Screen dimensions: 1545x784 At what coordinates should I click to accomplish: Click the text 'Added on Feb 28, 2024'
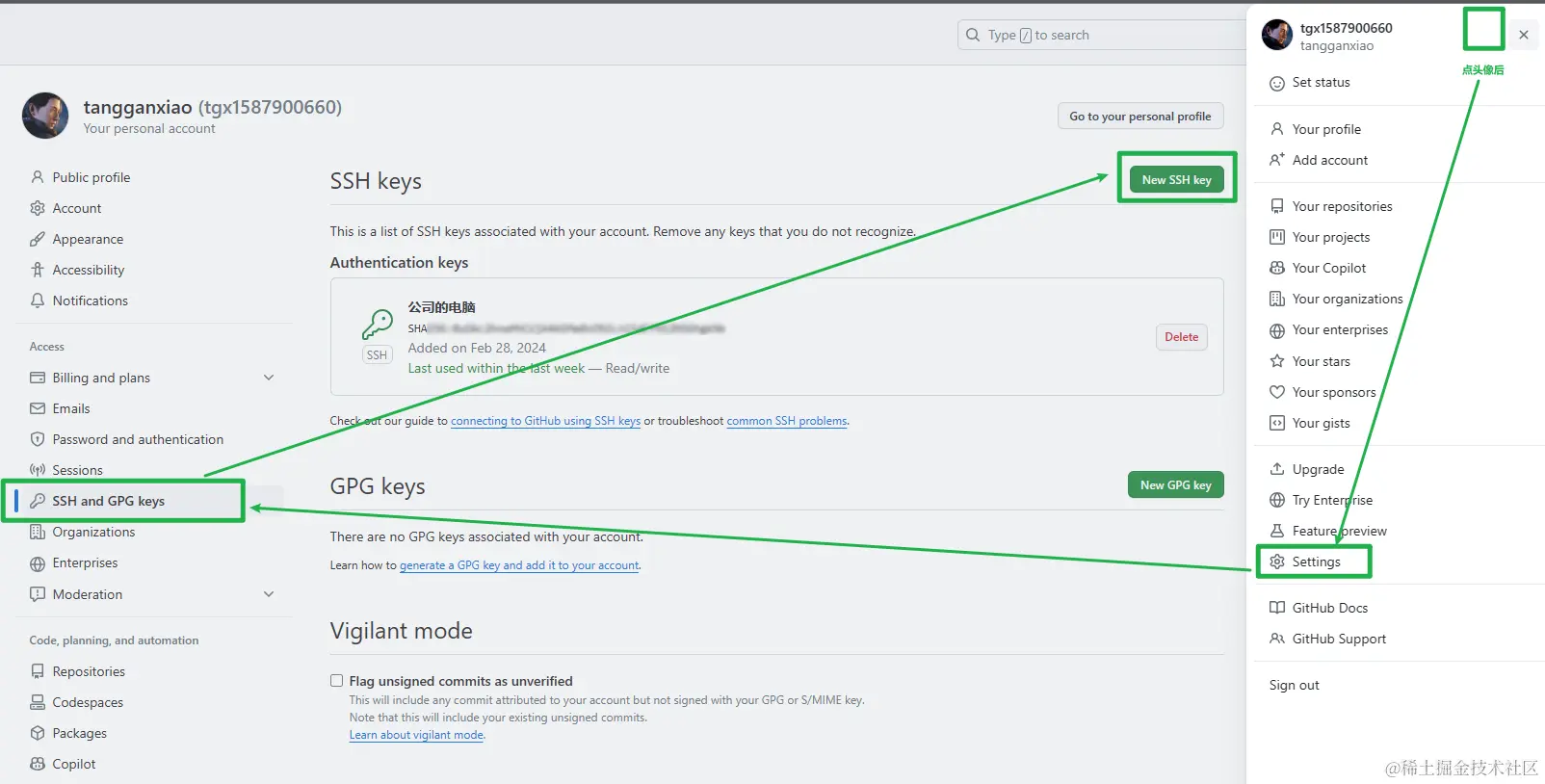477,348
